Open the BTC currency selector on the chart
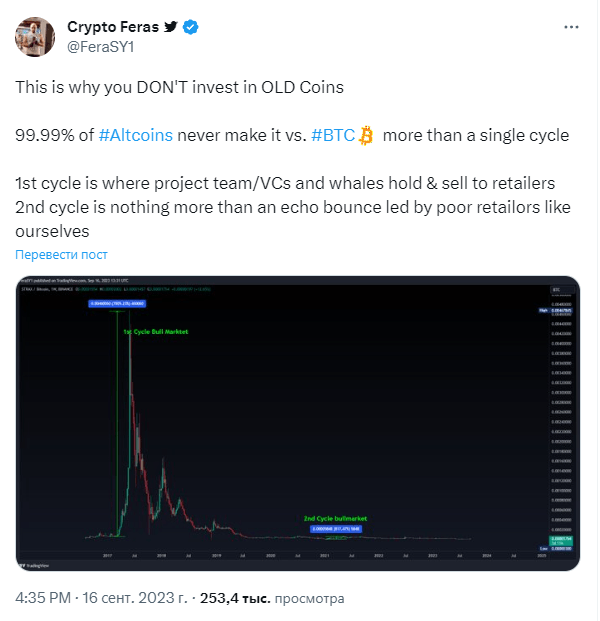Viewport: 600px width, 621px height. point(555,289)
